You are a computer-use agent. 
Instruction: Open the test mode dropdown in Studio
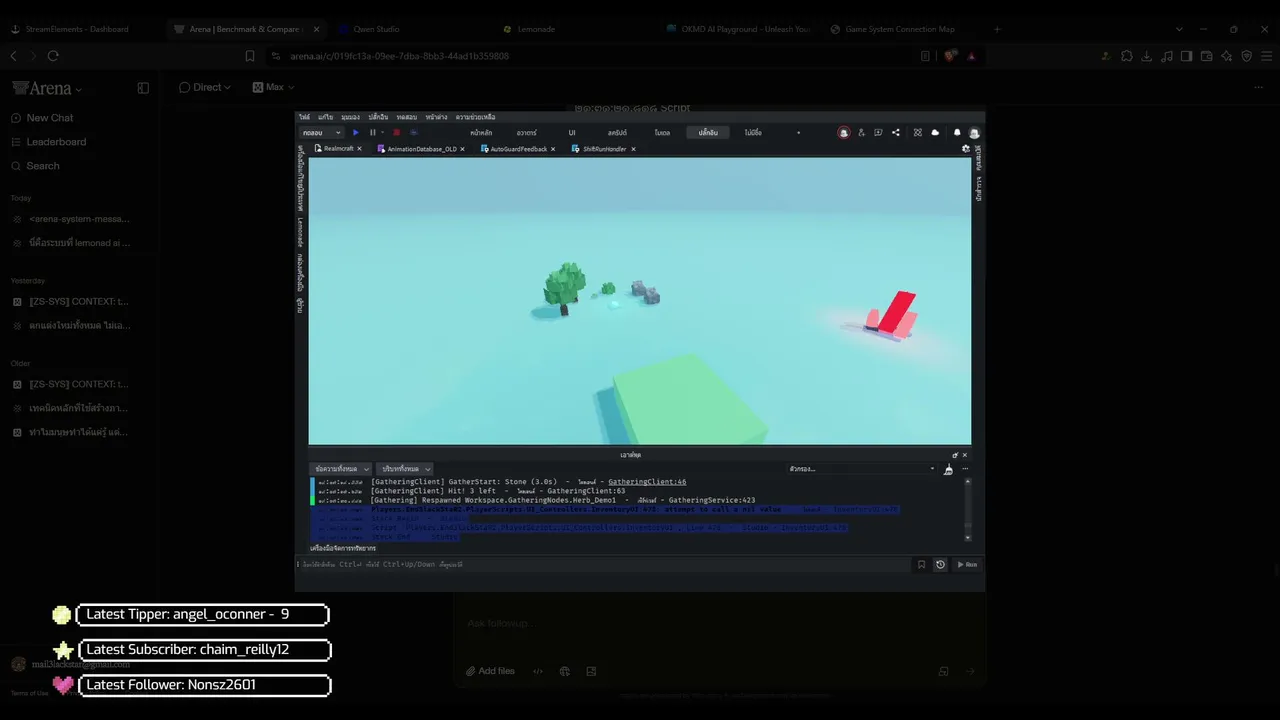[x=322, y=132]
